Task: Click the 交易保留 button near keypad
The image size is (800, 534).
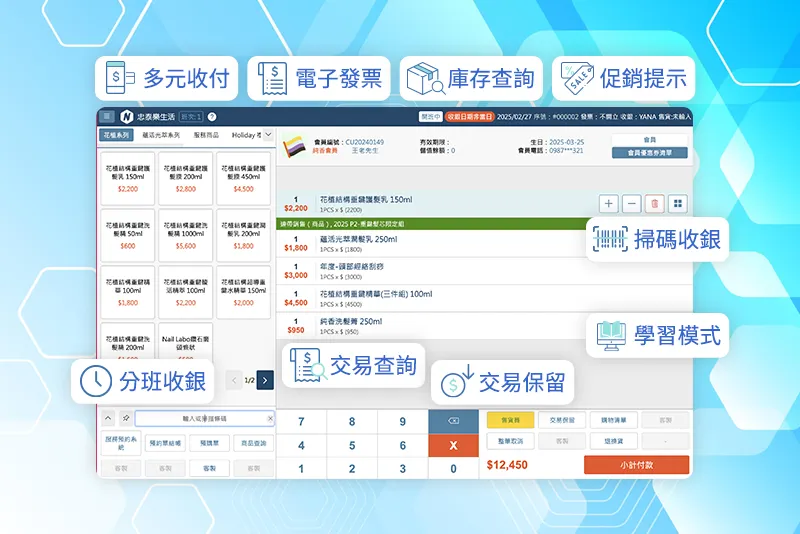Action: click(562, 420)
